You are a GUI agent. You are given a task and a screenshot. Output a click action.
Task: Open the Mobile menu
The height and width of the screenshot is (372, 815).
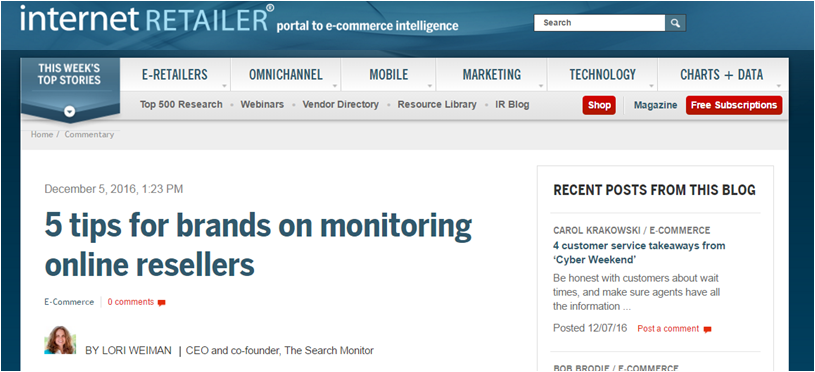388,75
